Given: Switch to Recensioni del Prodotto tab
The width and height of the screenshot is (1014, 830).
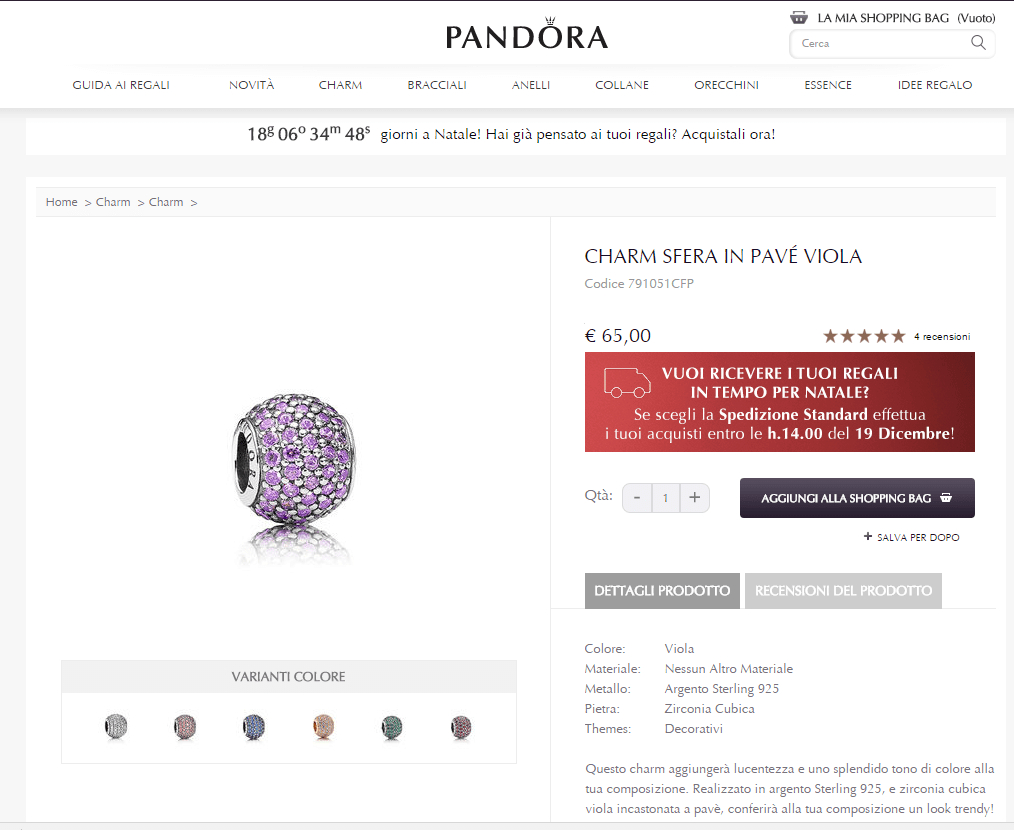Looking at the screenshot, I should click(843, 591).
